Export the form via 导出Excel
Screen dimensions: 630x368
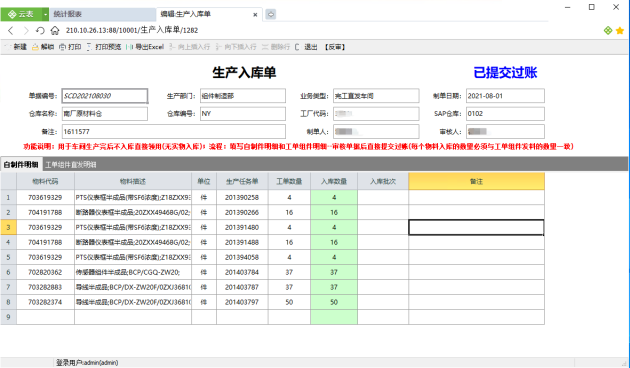145,47
